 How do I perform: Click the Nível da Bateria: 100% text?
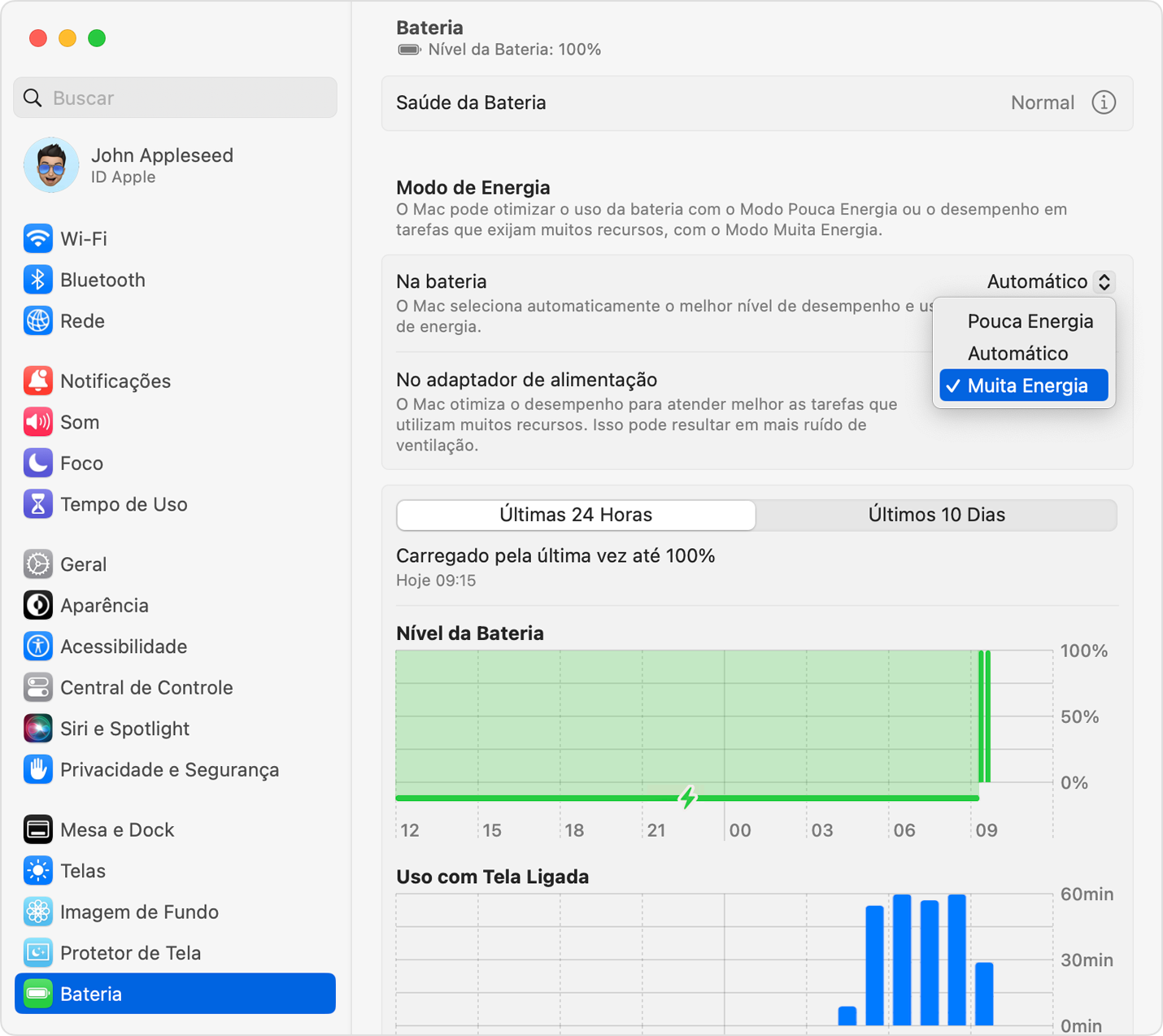click(x=515, y=50)
